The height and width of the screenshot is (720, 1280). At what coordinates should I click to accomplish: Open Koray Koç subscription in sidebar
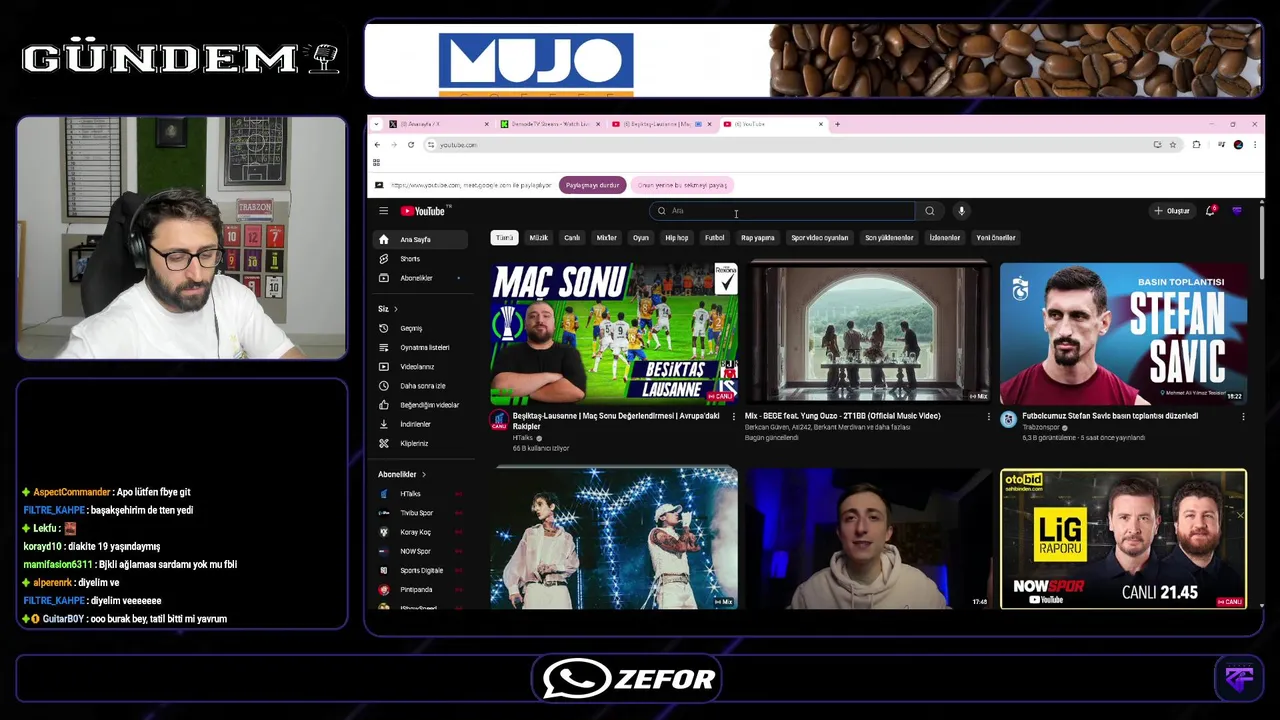tap(420, 532)
